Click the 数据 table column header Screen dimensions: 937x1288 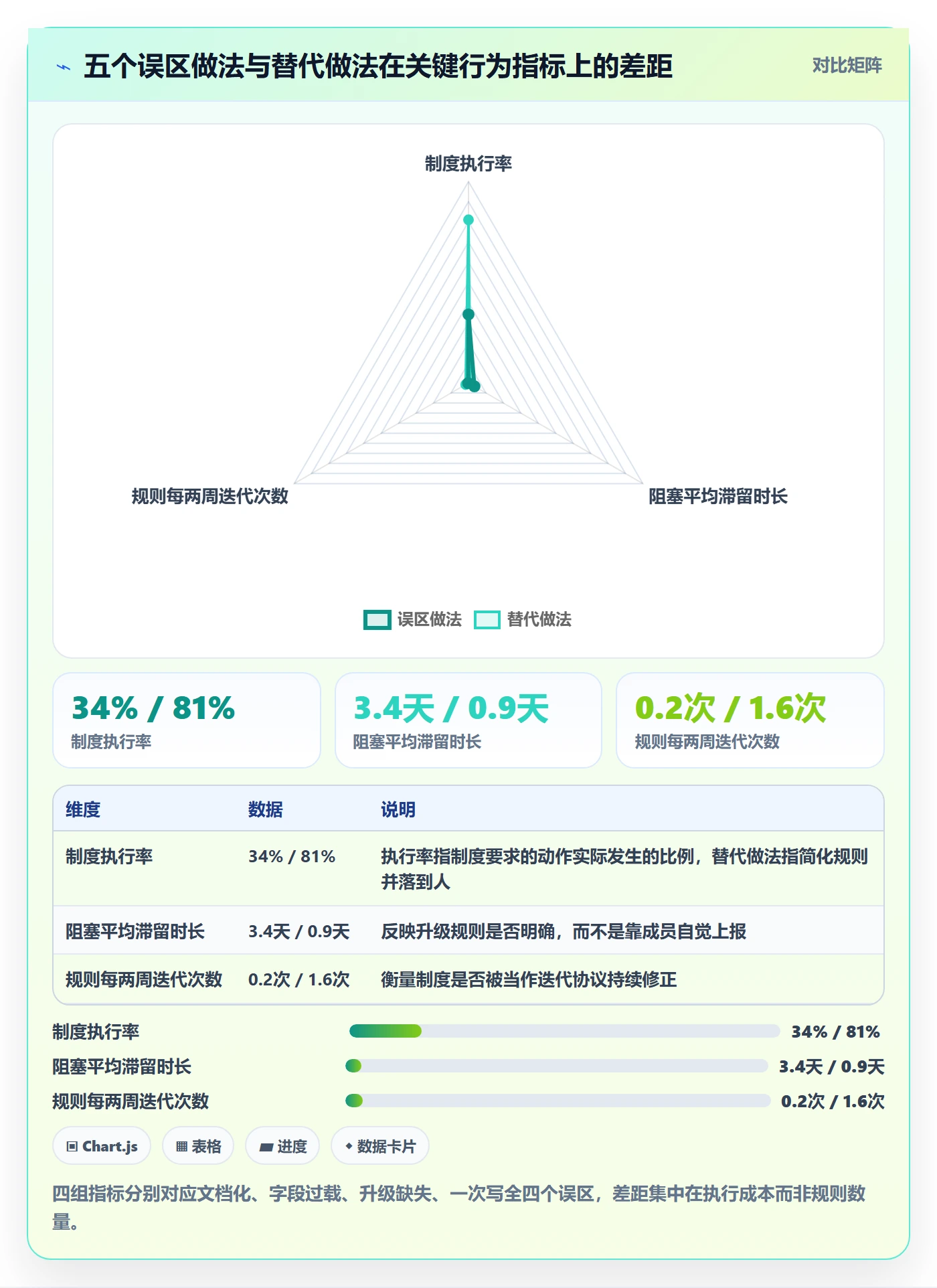click(x=266, y=809)
